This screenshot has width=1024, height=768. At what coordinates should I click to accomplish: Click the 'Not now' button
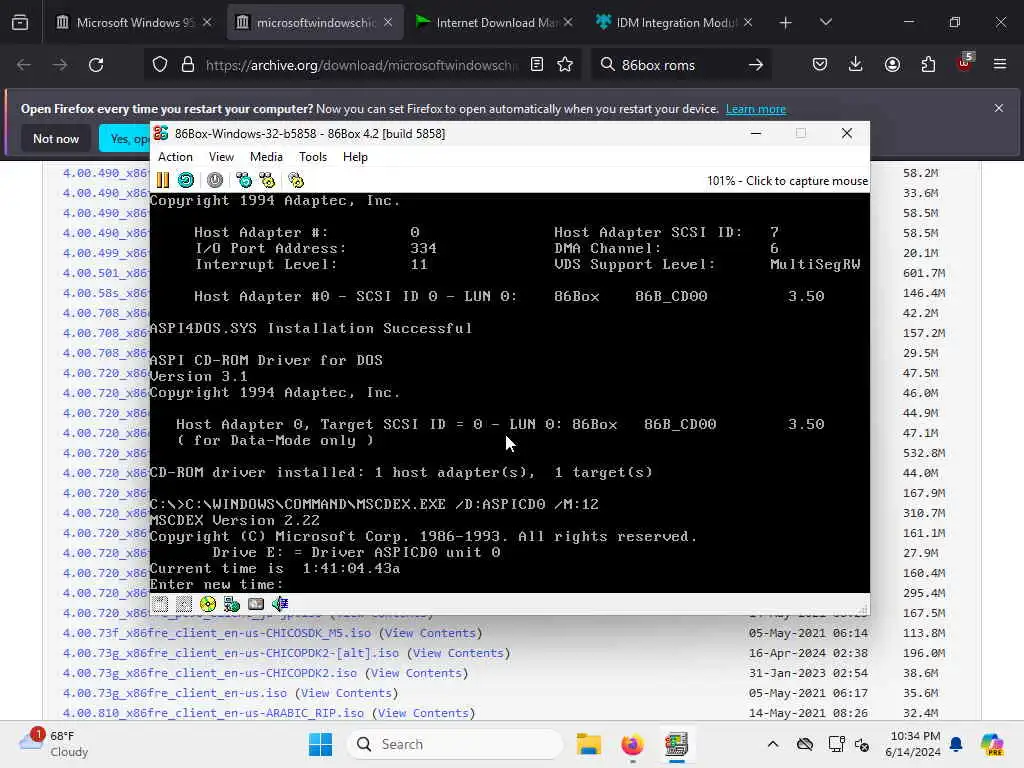coord(56,138)
